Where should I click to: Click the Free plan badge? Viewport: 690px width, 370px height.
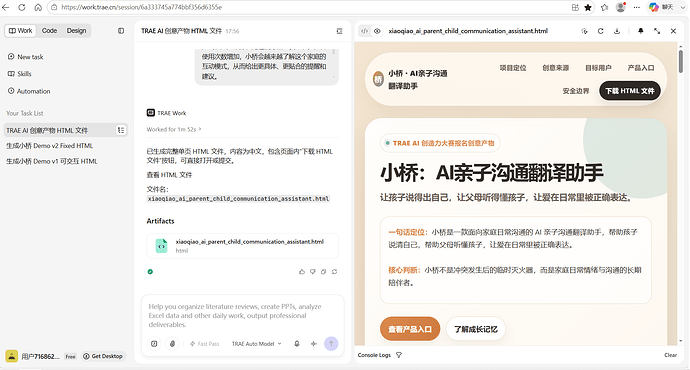(70, 357)
